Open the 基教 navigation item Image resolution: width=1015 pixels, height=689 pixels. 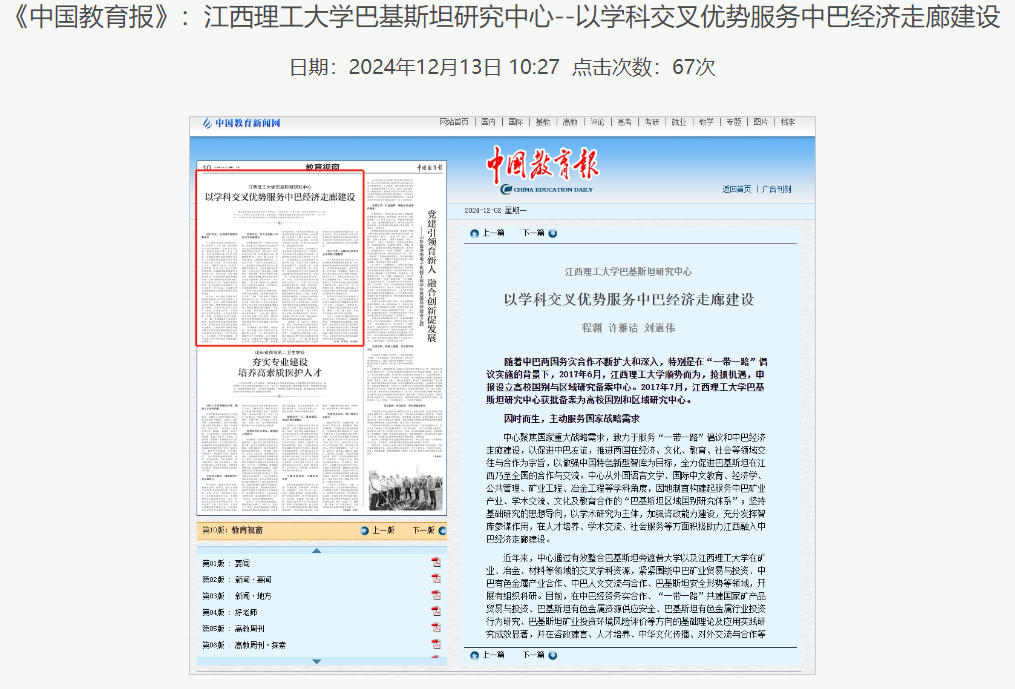point(543,122)
